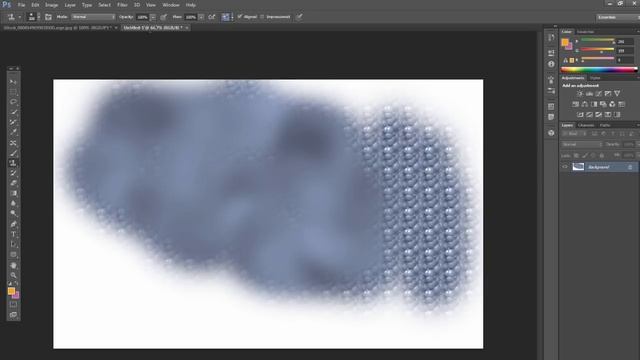Select the Eraser tool

click(13, 183)
